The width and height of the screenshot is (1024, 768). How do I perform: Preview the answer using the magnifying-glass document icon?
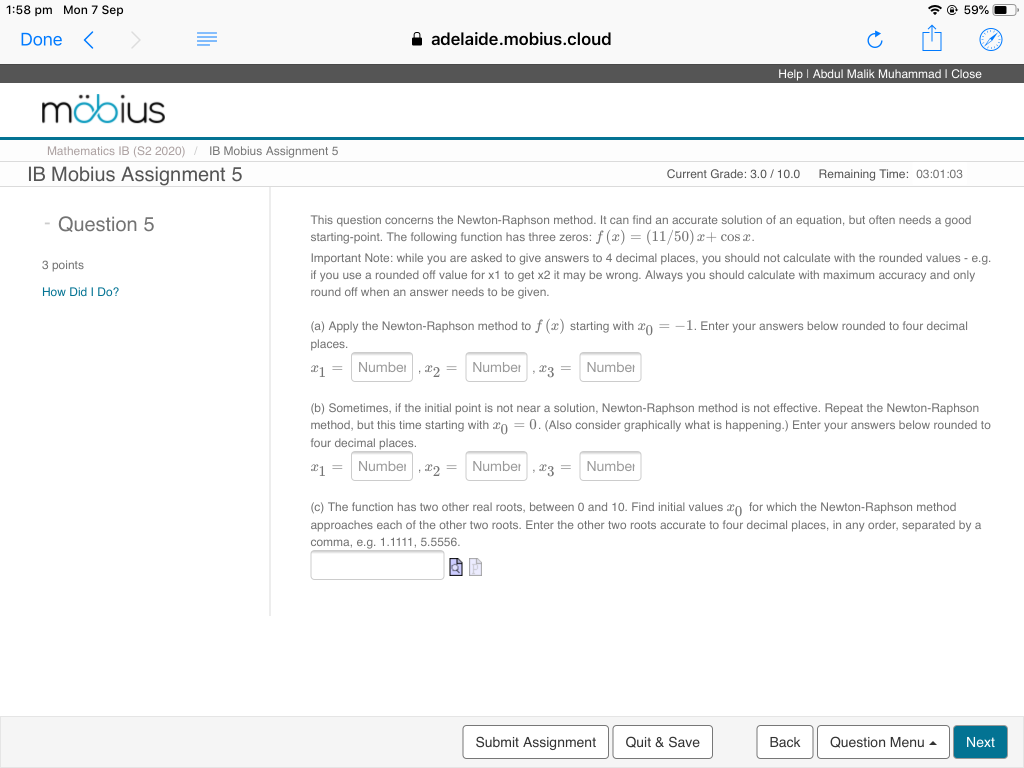click(456, 567)
